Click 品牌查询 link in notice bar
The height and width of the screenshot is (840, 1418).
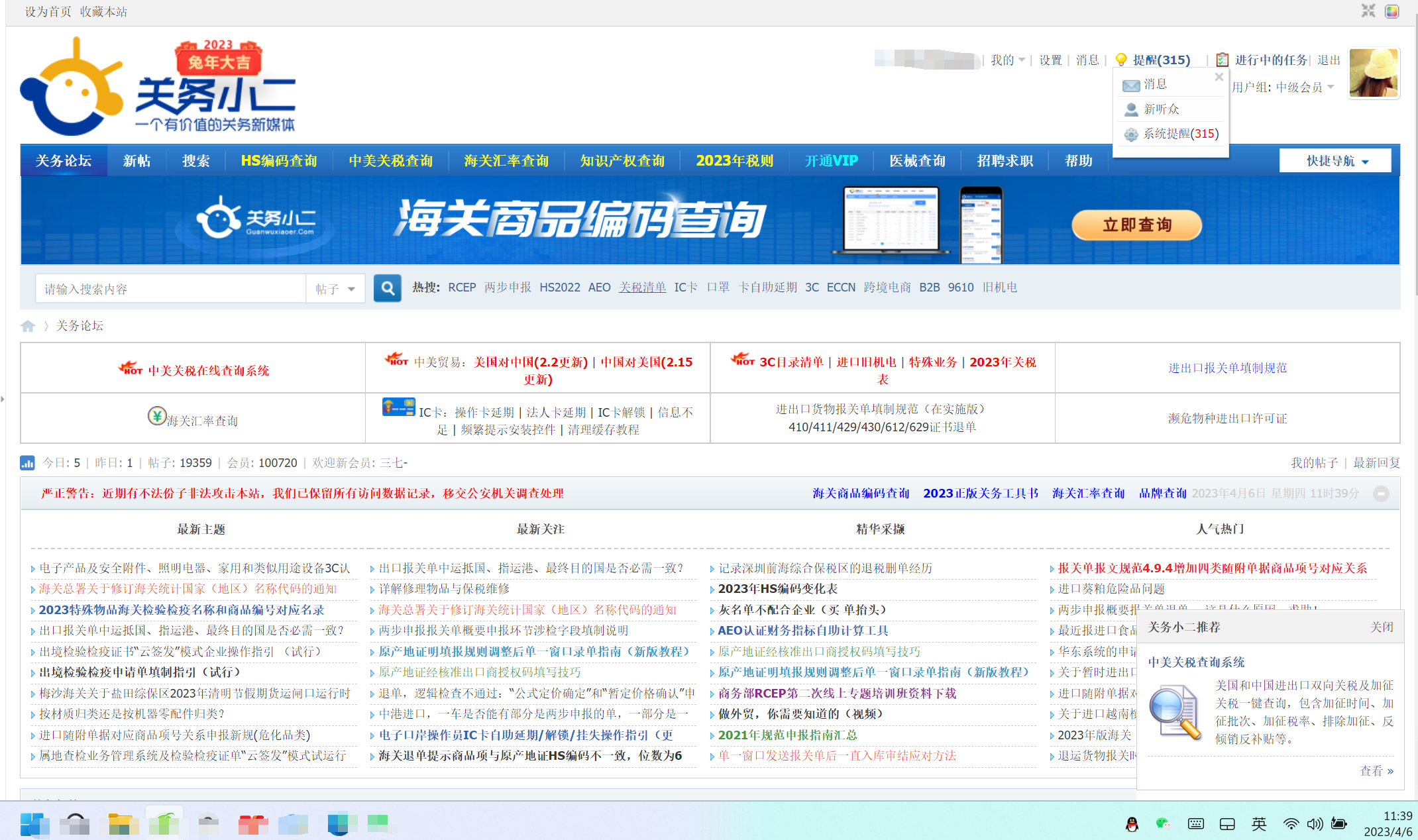click(1162, 494)
